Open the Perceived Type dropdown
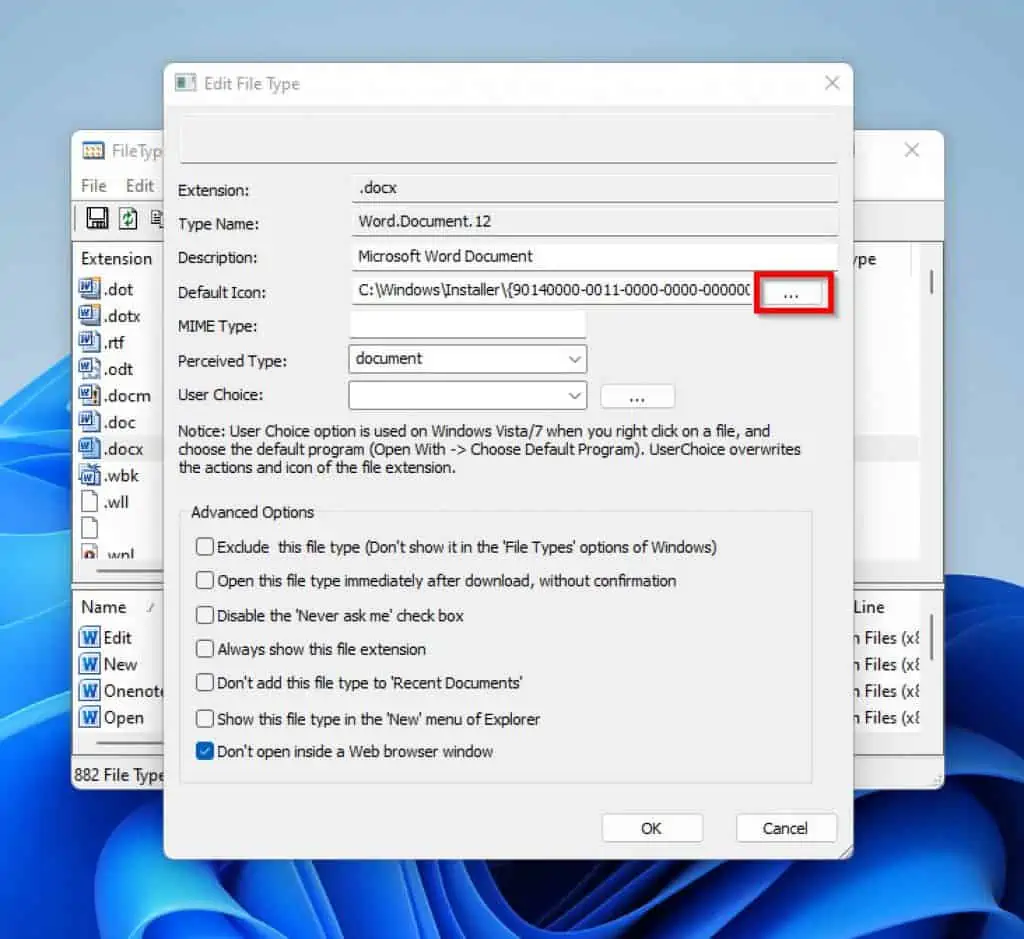This screenshot has height=939, width=1024. [575, 359]
